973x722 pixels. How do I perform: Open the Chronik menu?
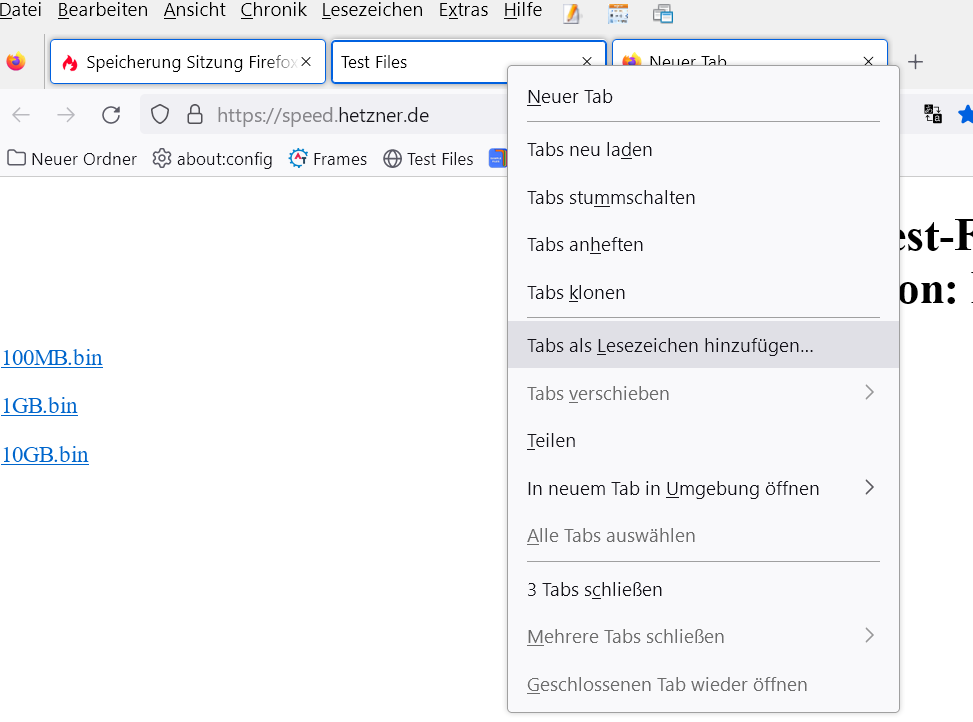[x=273, y=11]
